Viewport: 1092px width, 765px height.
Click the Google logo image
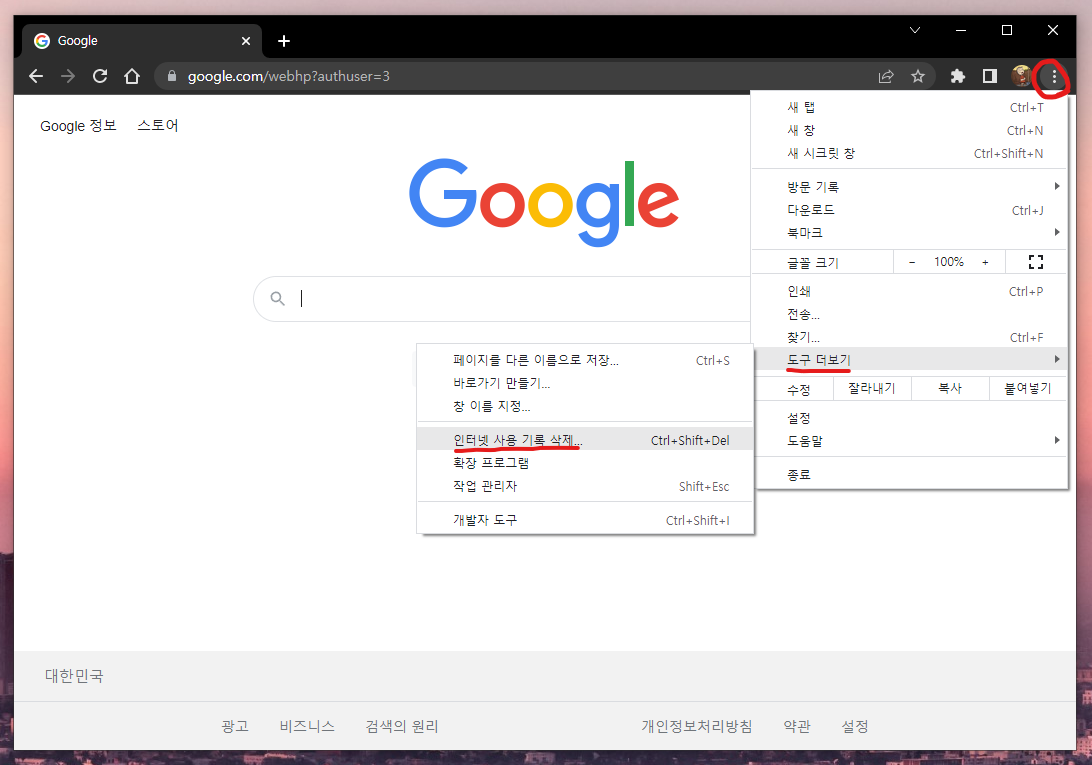point(543,202)
